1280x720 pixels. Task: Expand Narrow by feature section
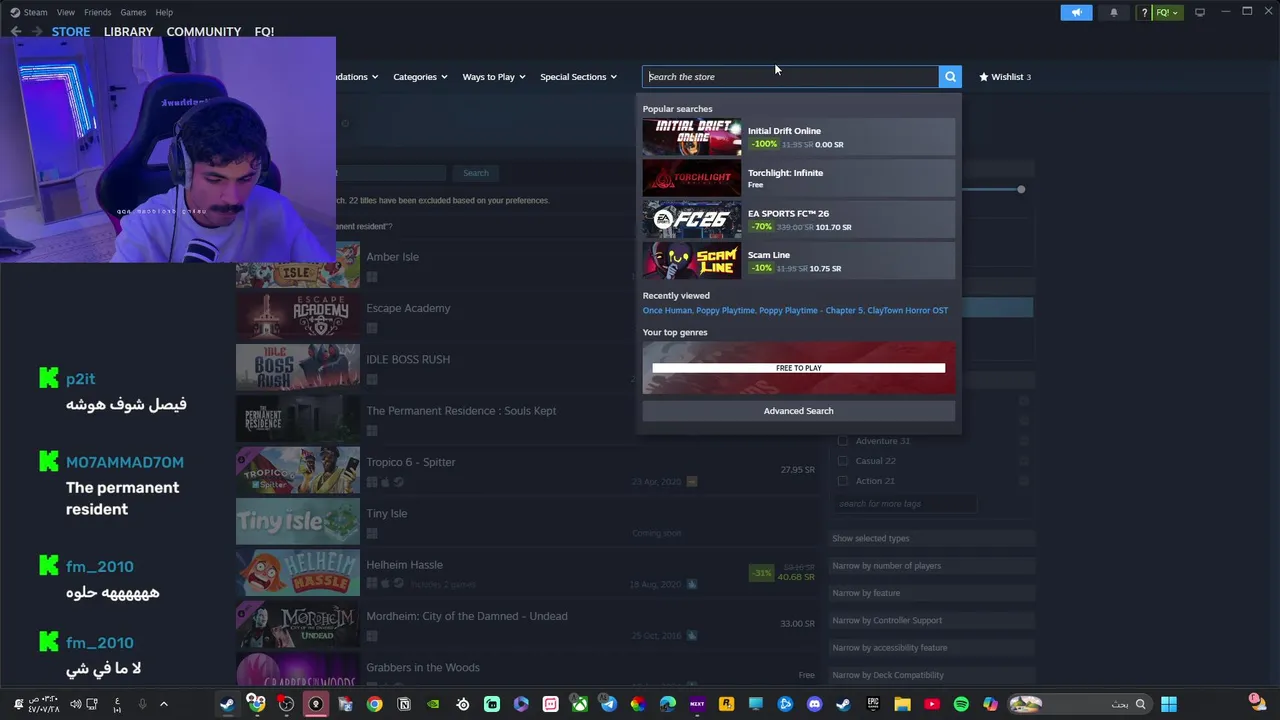click(x=930, y=593)
